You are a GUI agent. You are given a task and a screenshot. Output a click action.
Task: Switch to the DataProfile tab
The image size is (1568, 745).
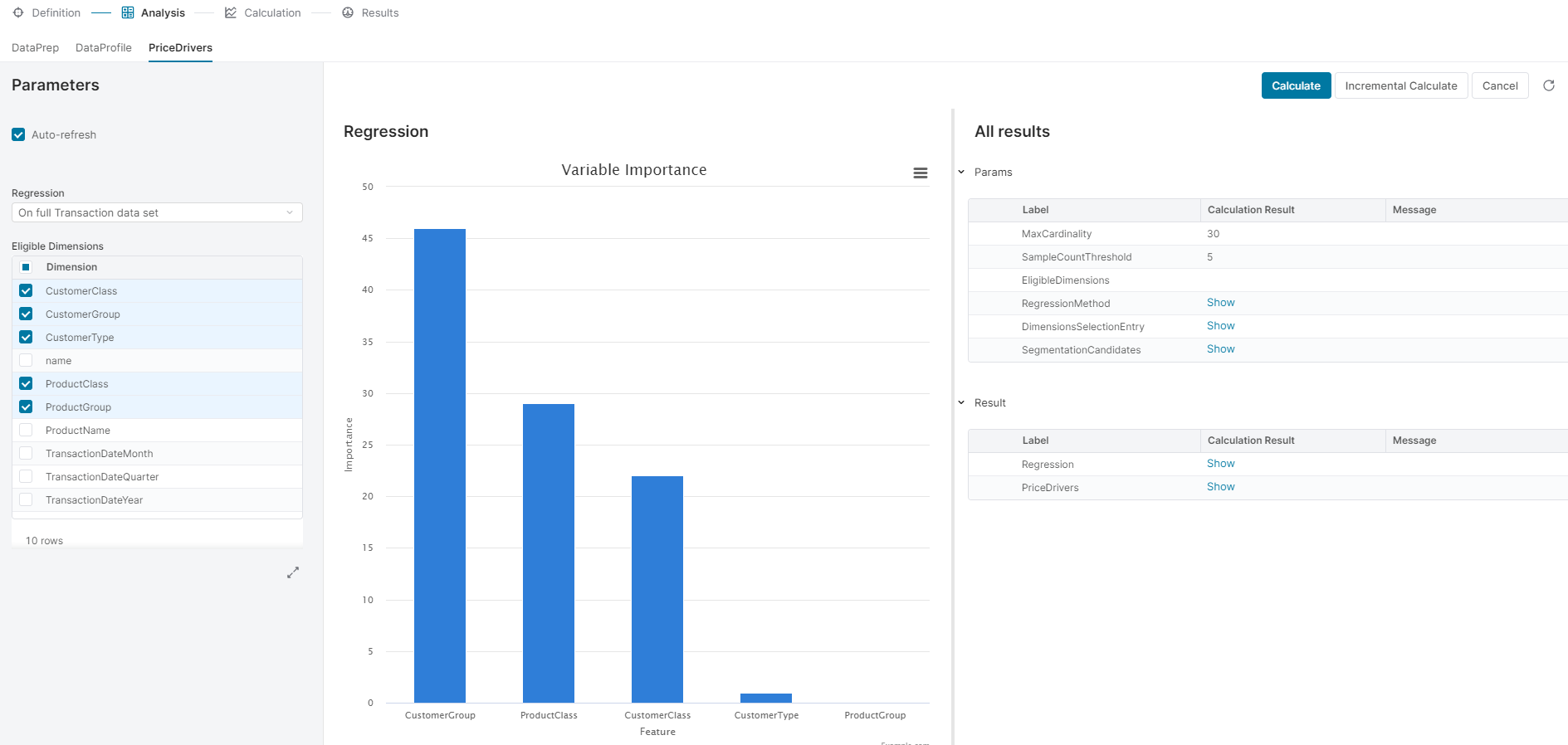pos(103,47)
